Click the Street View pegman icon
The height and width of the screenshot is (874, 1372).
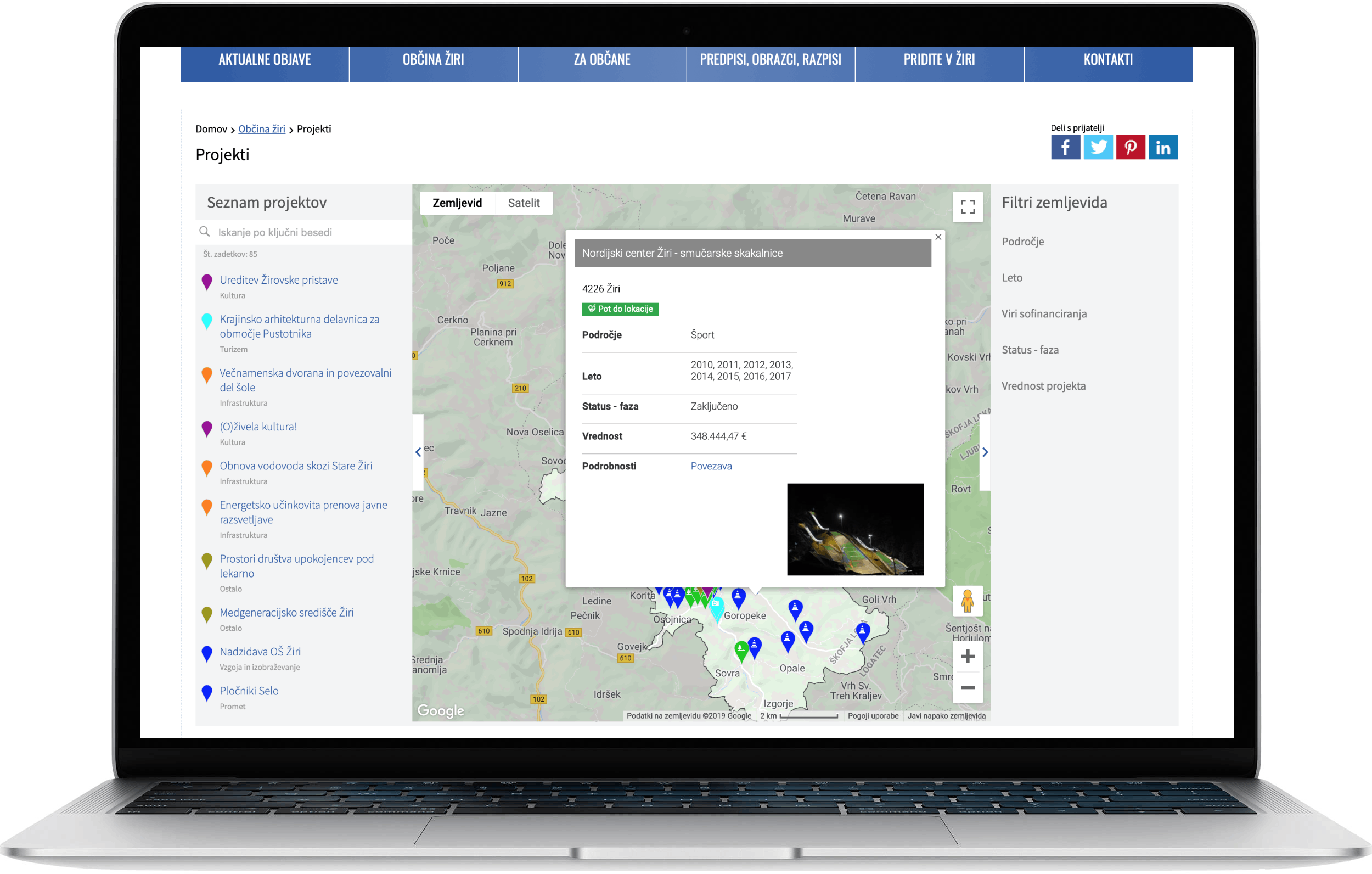967,601
